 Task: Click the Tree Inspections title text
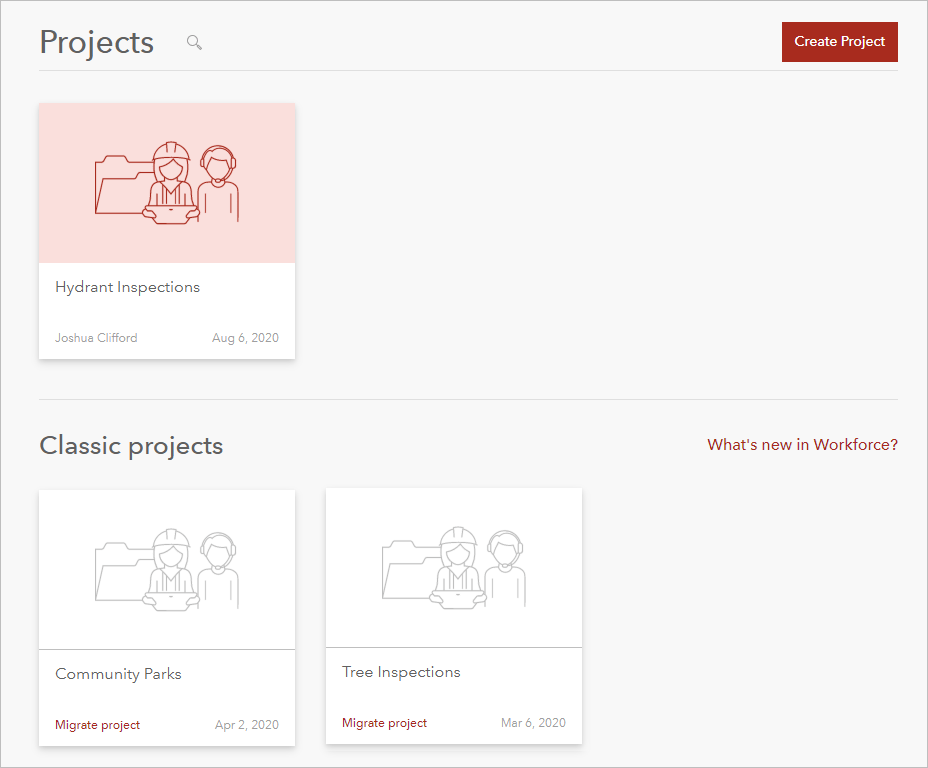point(401,671)
